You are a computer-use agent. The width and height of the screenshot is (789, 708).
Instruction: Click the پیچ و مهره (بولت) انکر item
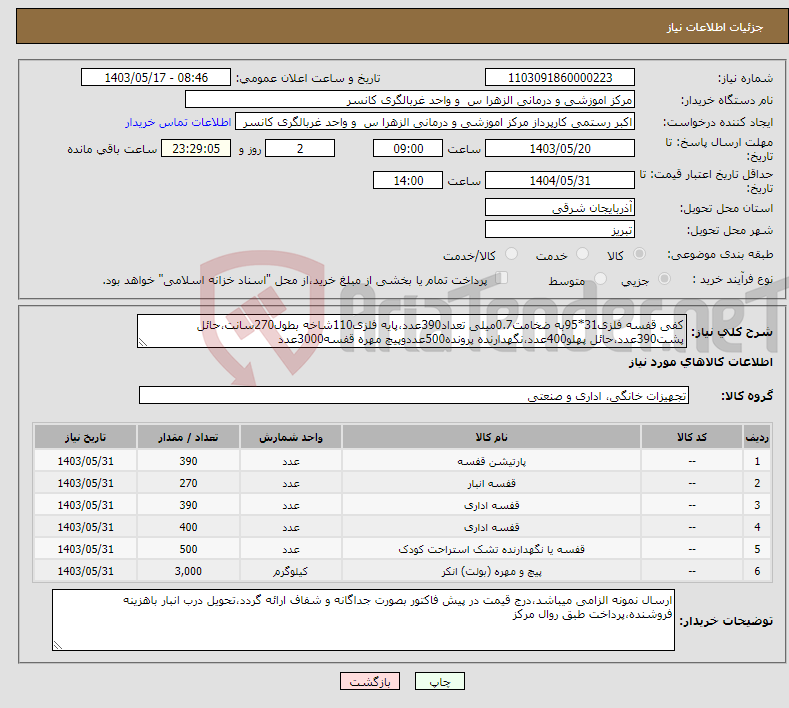(x=491, y=572)
